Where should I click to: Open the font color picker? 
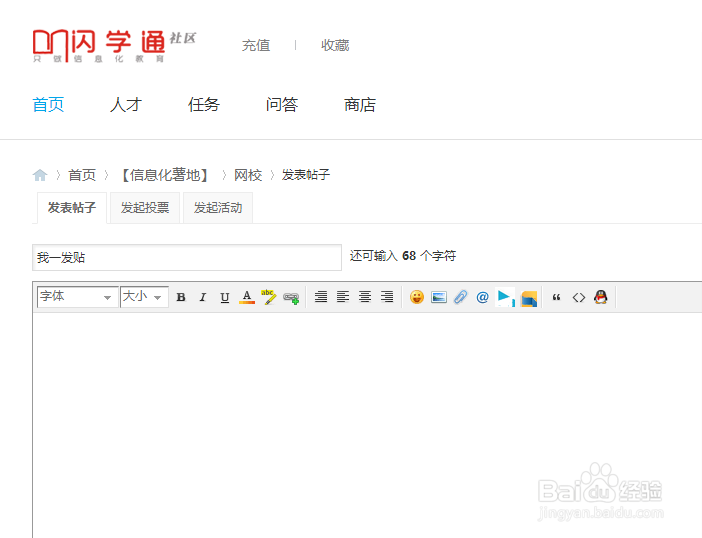pyautogui.click(x=247, y=297)
